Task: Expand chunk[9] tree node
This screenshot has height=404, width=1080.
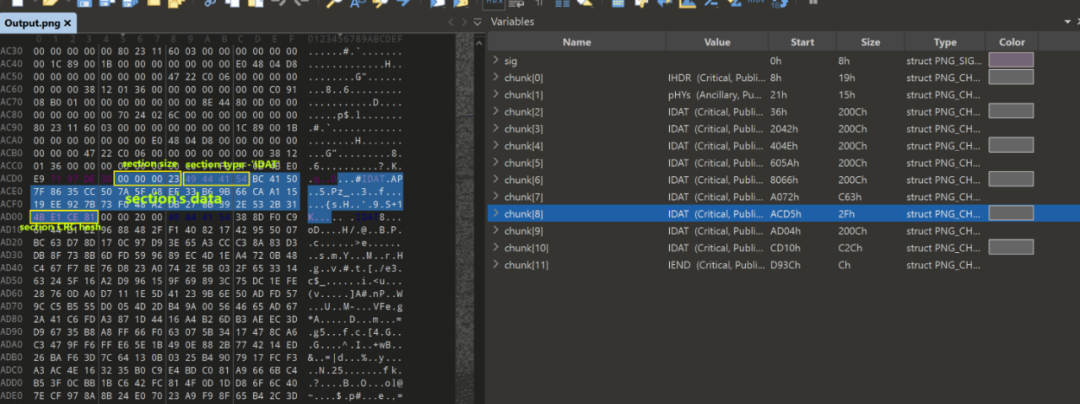Action: click(x=496, y=231)
